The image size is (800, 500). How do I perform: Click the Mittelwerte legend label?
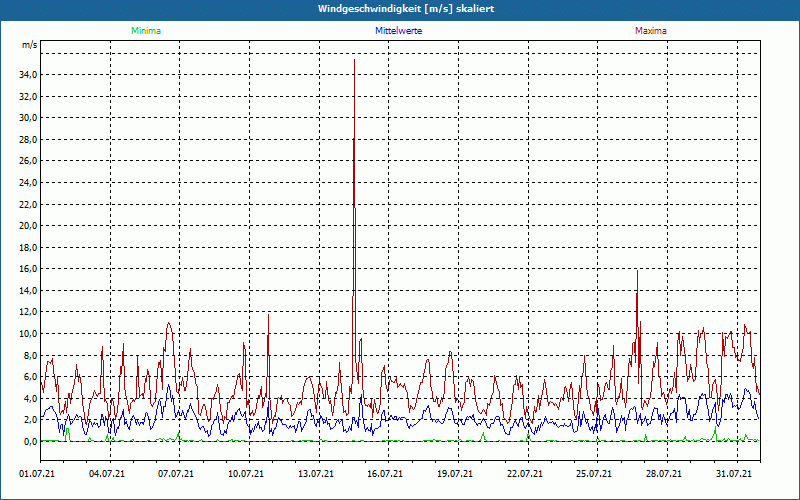[x=398, y=31]
